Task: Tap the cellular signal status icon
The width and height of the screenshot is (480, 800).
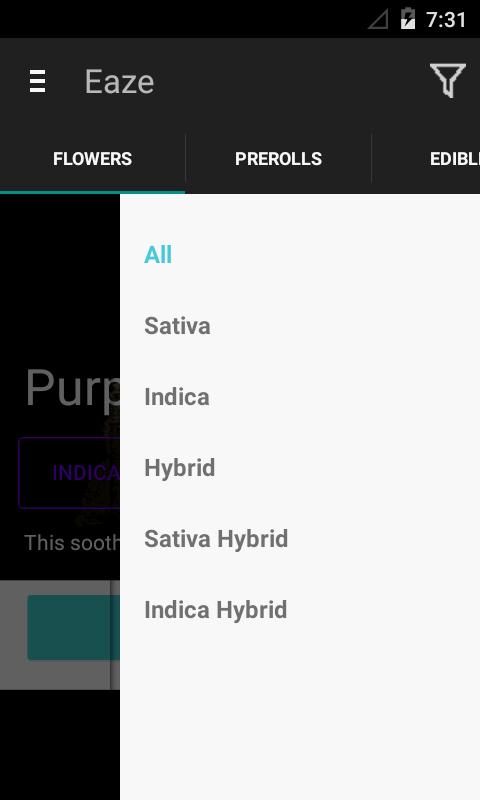Action: [x=379, y=19]
